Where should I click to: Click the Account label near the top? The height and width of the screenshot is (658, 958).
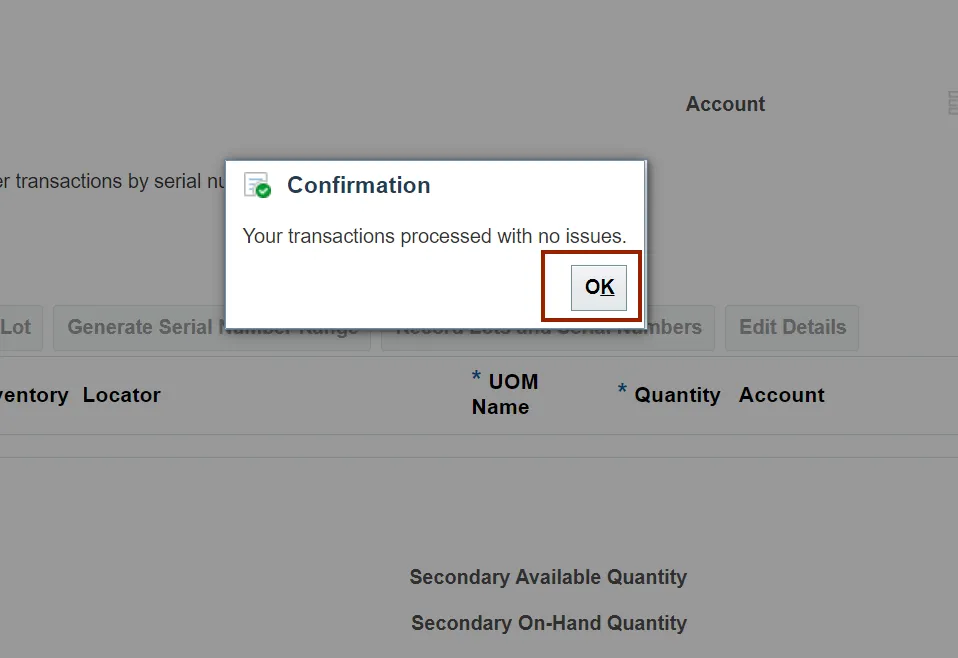tap(725, 104)
